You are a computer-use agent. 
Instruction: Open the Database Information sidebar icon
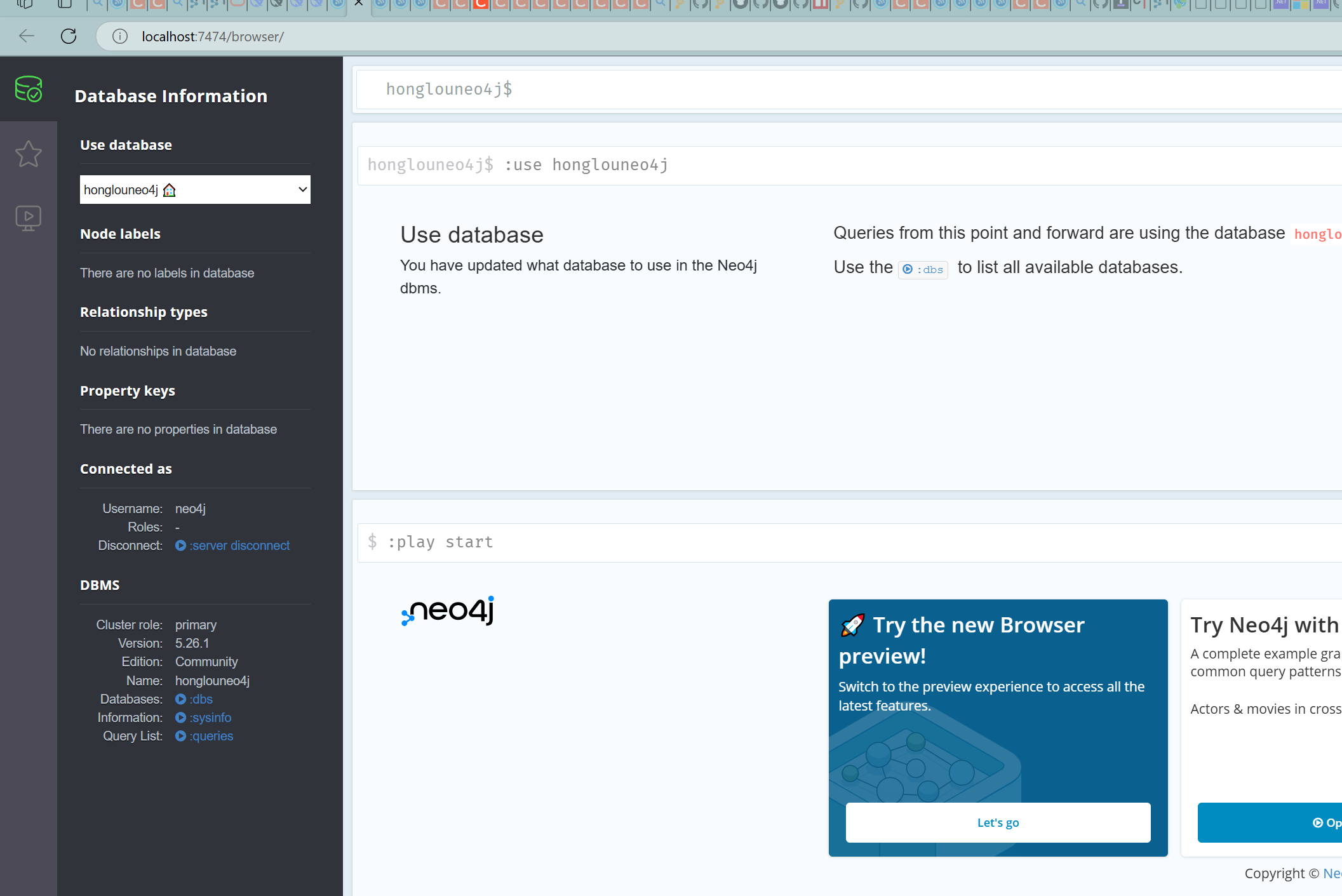point(29,89)
